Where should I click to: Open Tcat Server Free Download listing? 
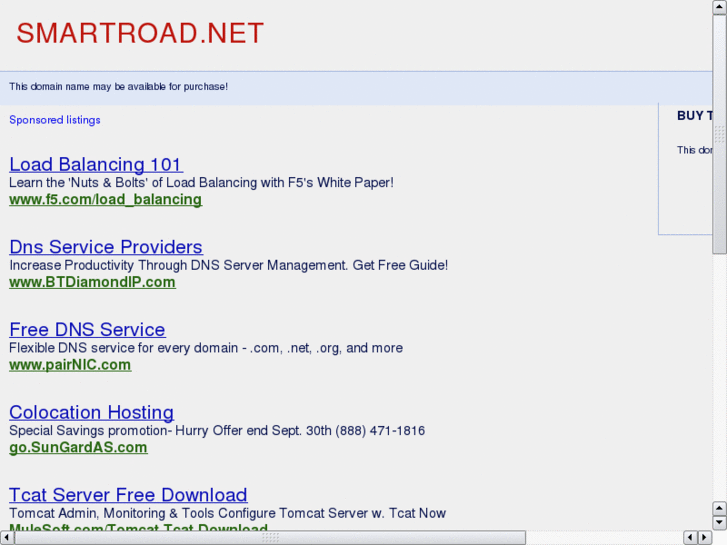[x=128, y=495]
